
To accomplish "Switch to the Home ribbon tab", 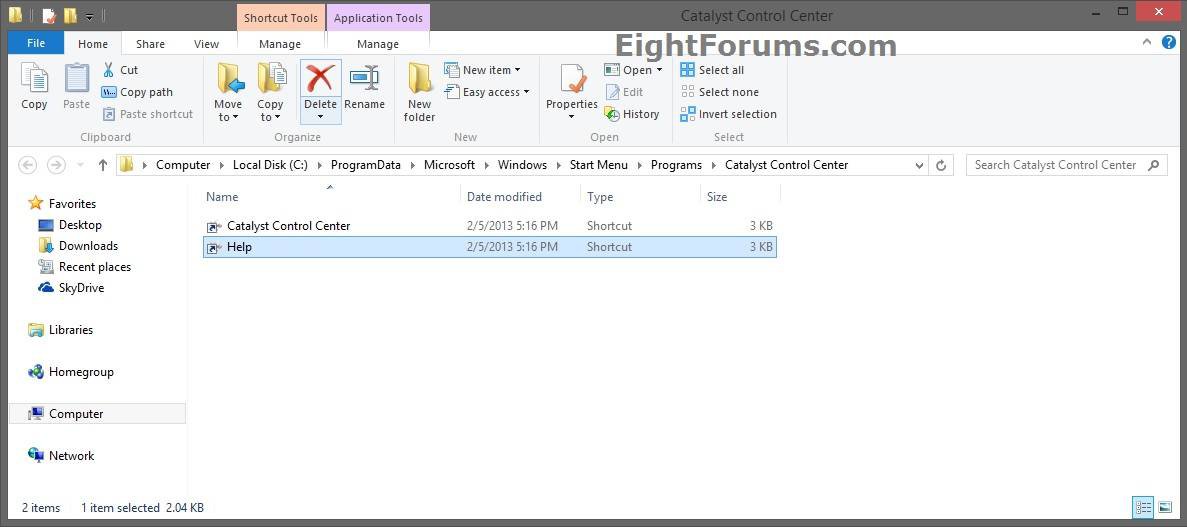I will pos(92,44).
